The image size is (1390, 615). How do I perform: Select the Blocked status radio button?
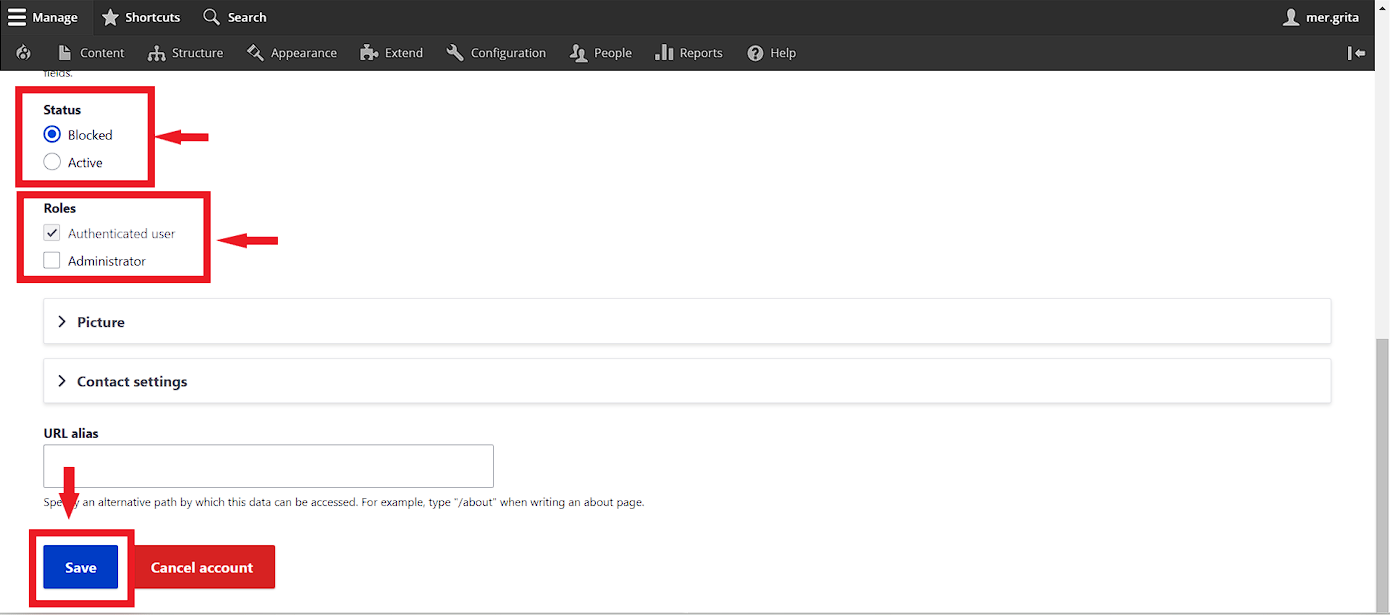[52, 135]
